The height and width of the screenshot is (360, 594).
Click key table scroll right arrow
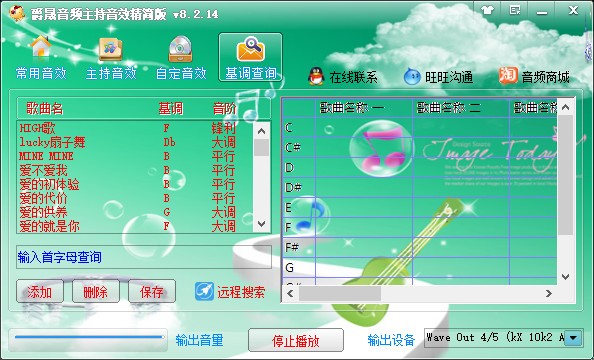549,293
